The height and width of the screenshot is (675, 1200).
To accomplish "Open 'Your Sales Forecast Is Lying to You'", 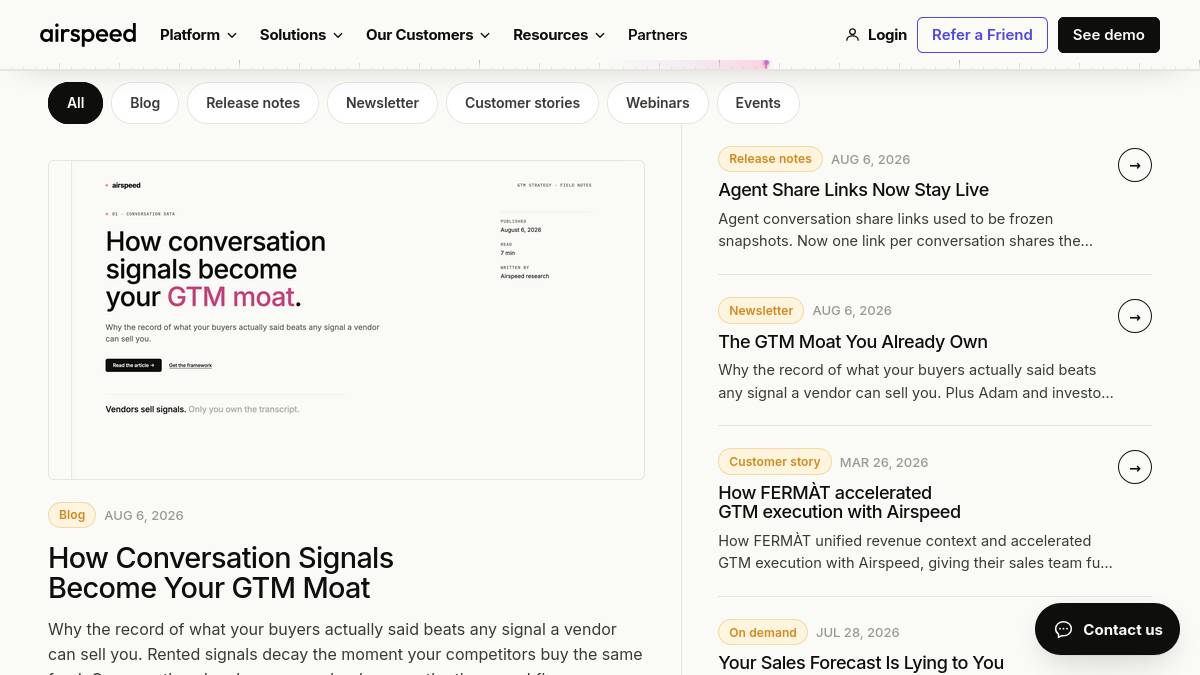I will point(861,662).
